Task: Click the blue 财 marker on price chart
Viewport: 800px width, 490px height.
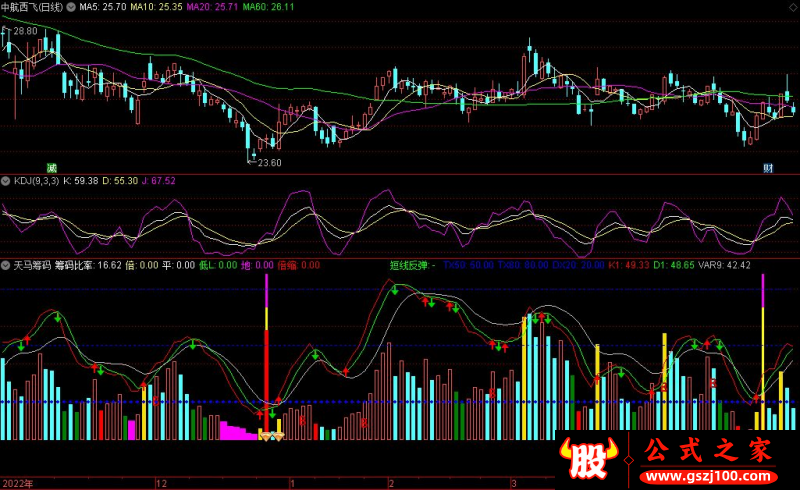Action: 768,166
